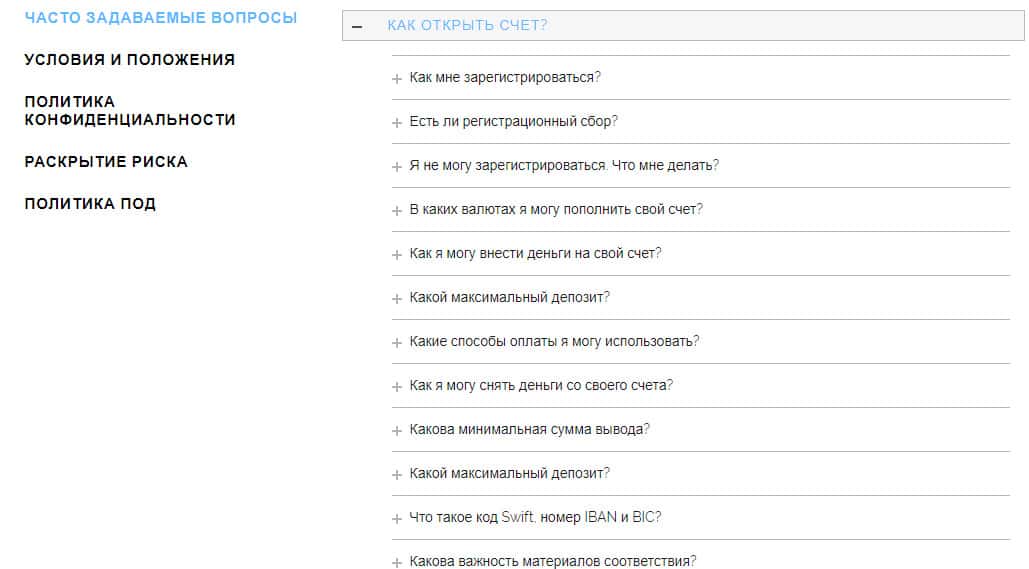Select ПОЛИТИКА КОНФИДЕНЦИАЛЬНОСТИ from the sidebar
The width and height of the screenshot is (1029, 569).
[x=130, y=111]
